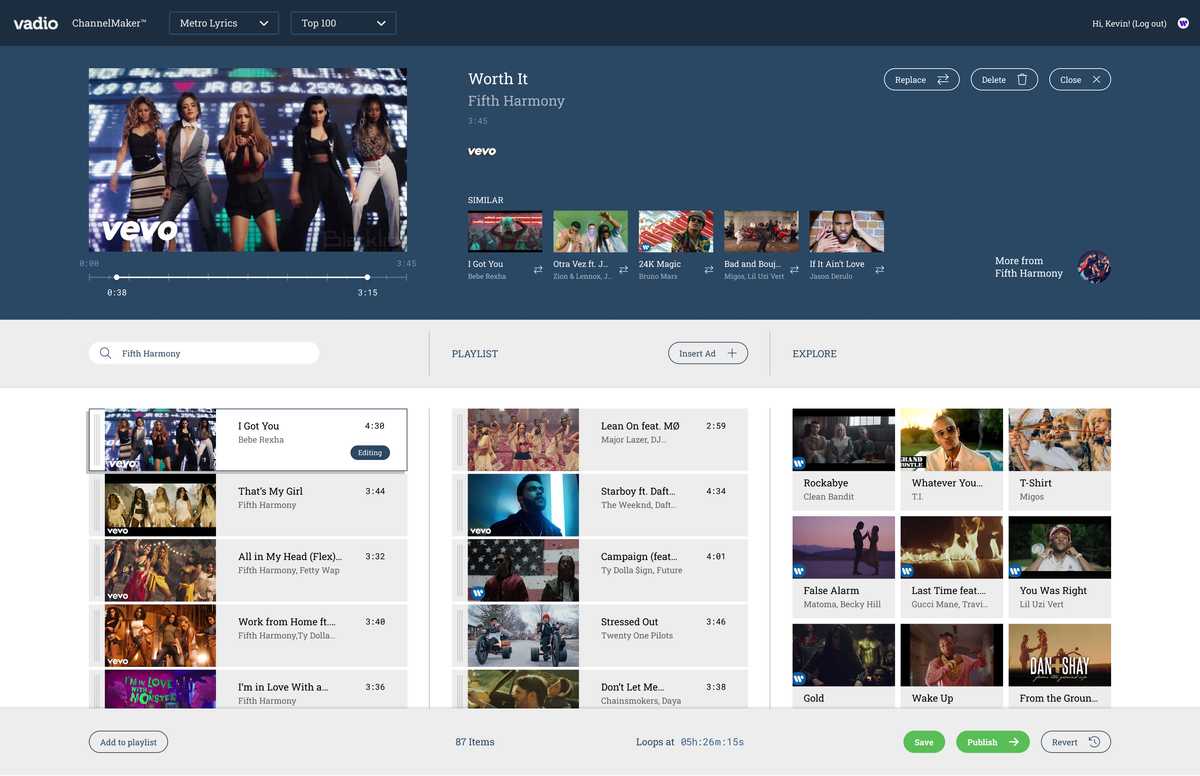The image size is (1200, 776).
Task: Click the Close button in video details
Action: pos(1080,80)
